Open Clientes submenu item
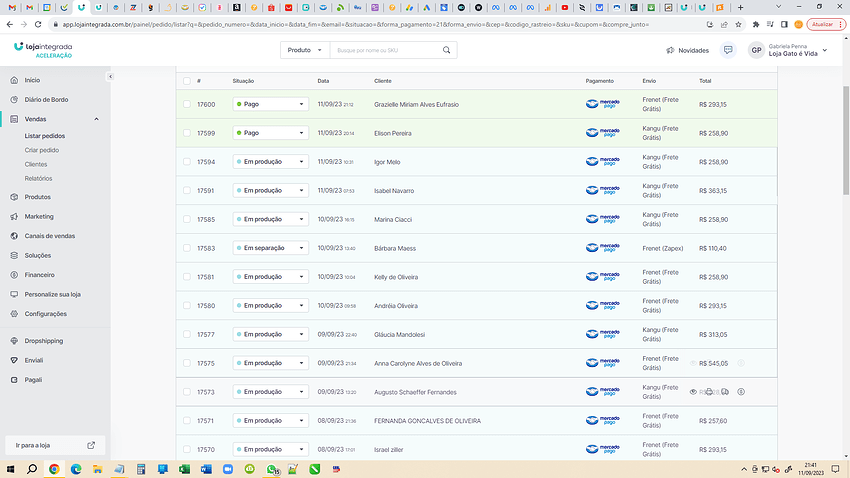Screen dimensions: 850x478 36,164
